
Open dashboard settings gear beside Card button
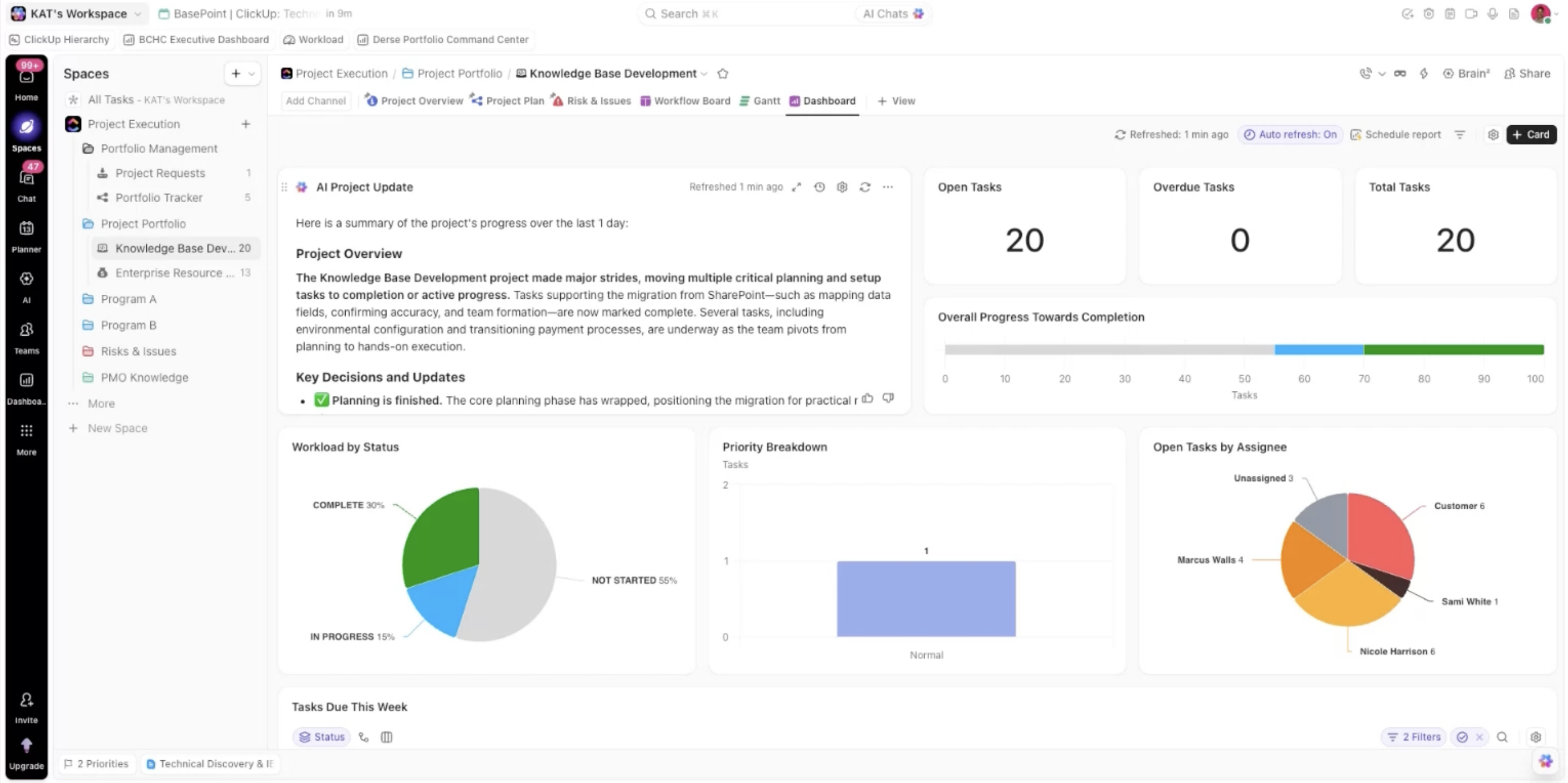click(x=1492, y=135)
